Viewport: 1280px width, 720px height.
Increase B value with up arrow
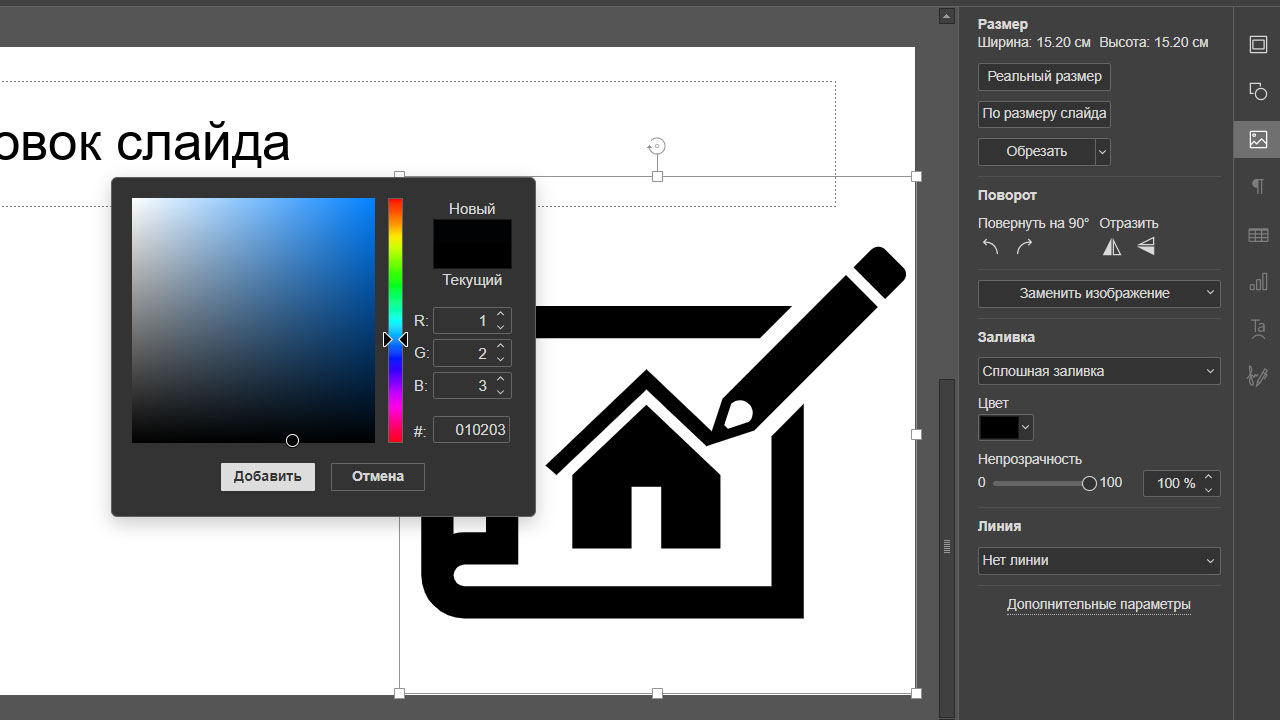[501, 379]
